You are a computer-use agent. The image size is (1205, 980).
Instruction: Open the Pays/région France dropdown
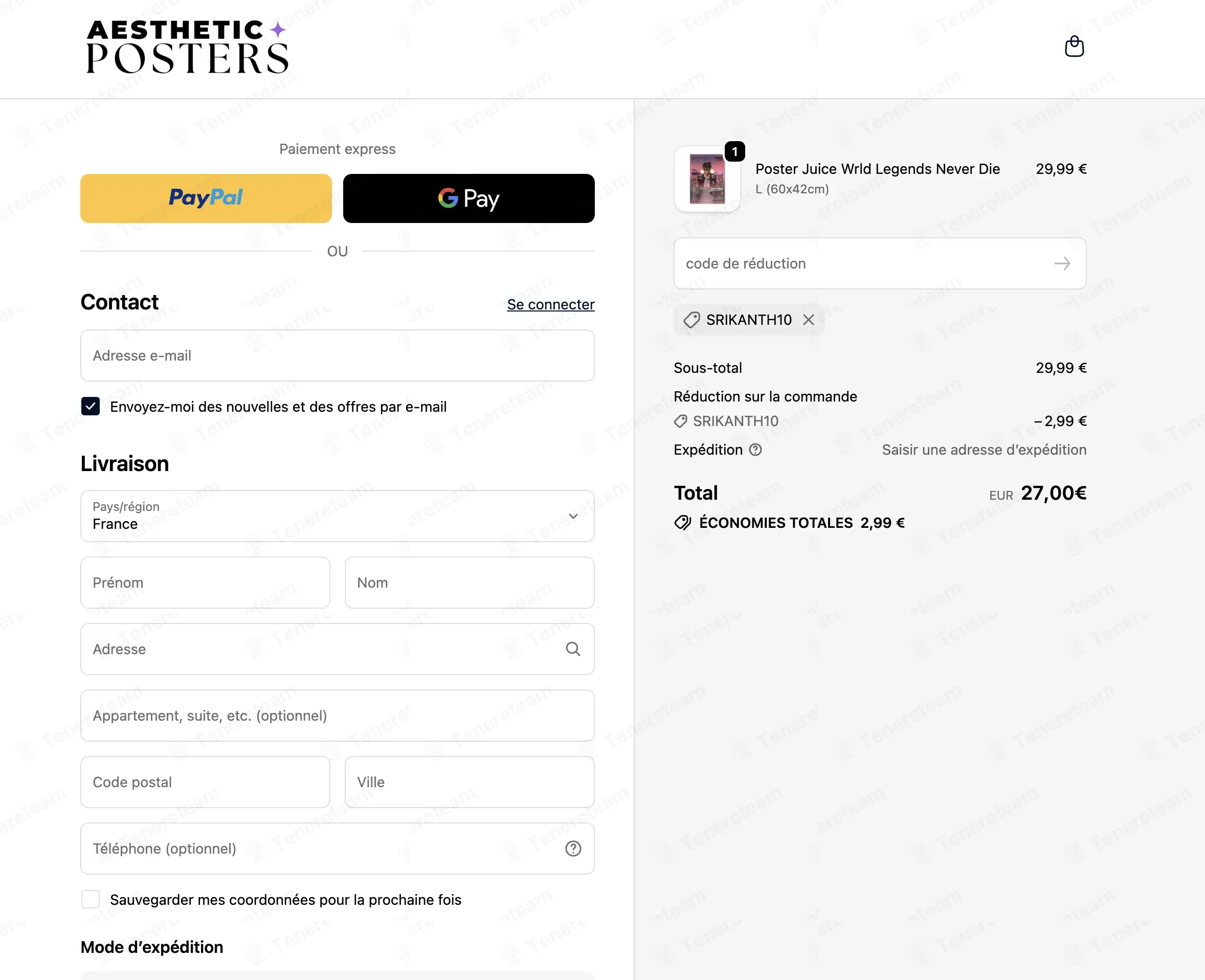tap(338, 516)
